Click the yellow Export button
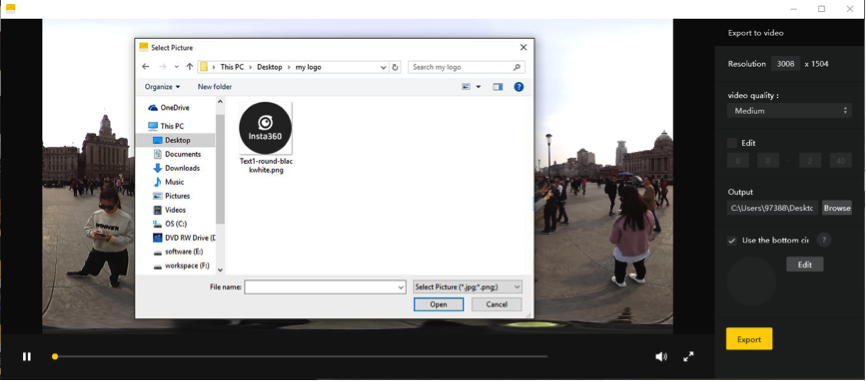 [749, 339]
